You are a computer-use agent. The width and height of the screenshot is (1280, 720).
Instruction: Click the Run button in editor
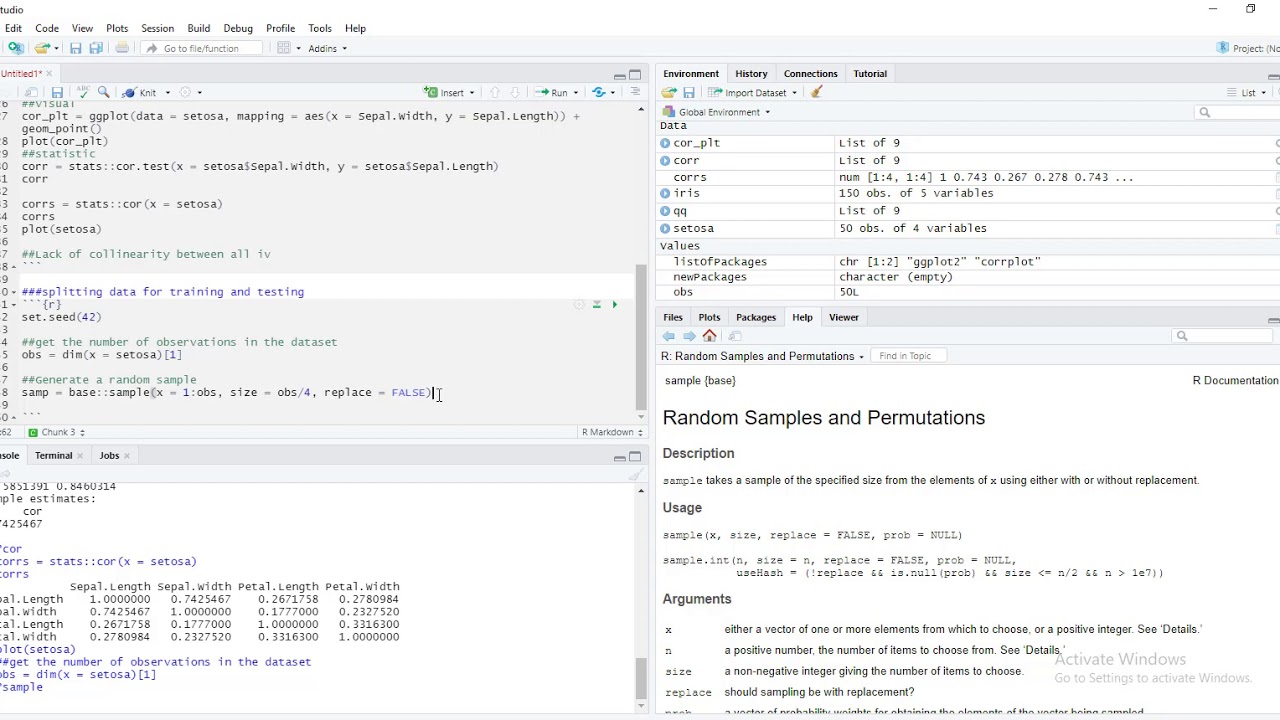coord(552,92)
